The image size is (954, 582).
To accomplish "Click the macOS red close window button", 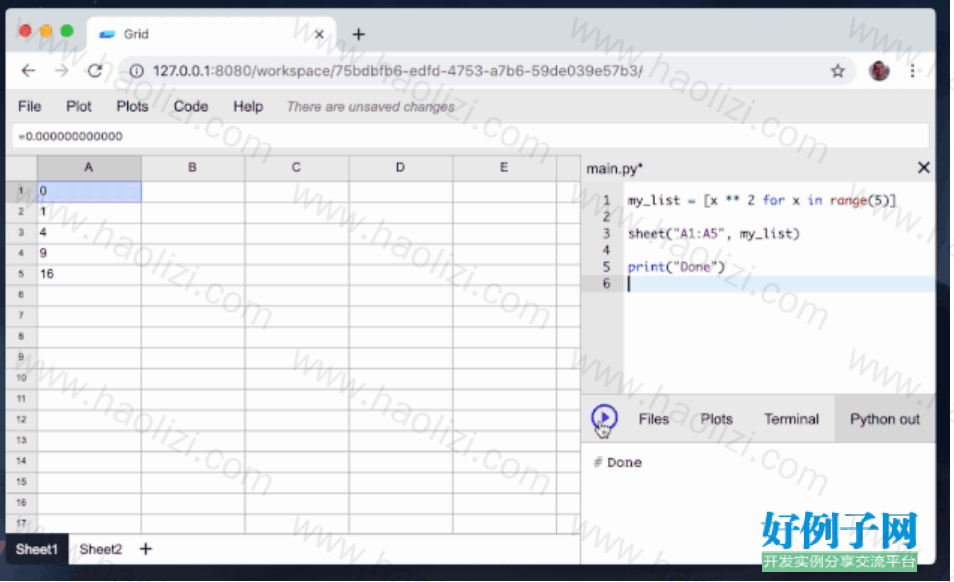I will (25, 31).
